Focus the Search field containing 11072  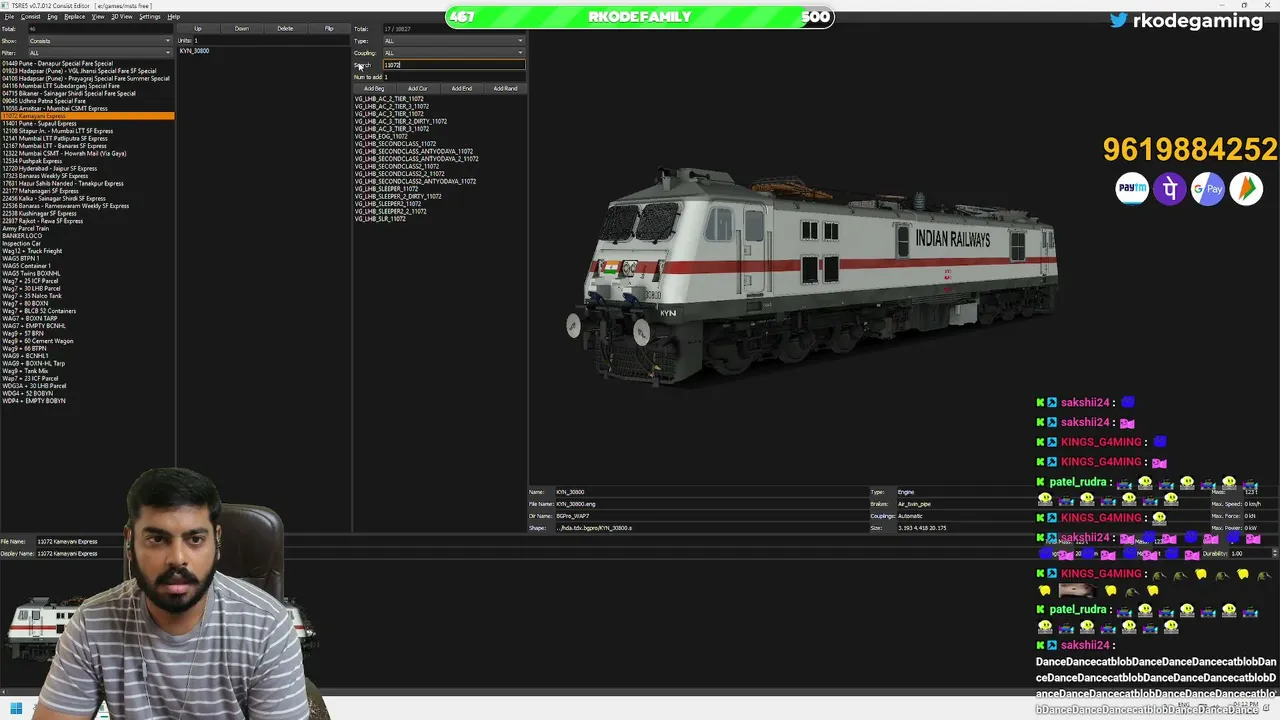(x=454, y=65)
